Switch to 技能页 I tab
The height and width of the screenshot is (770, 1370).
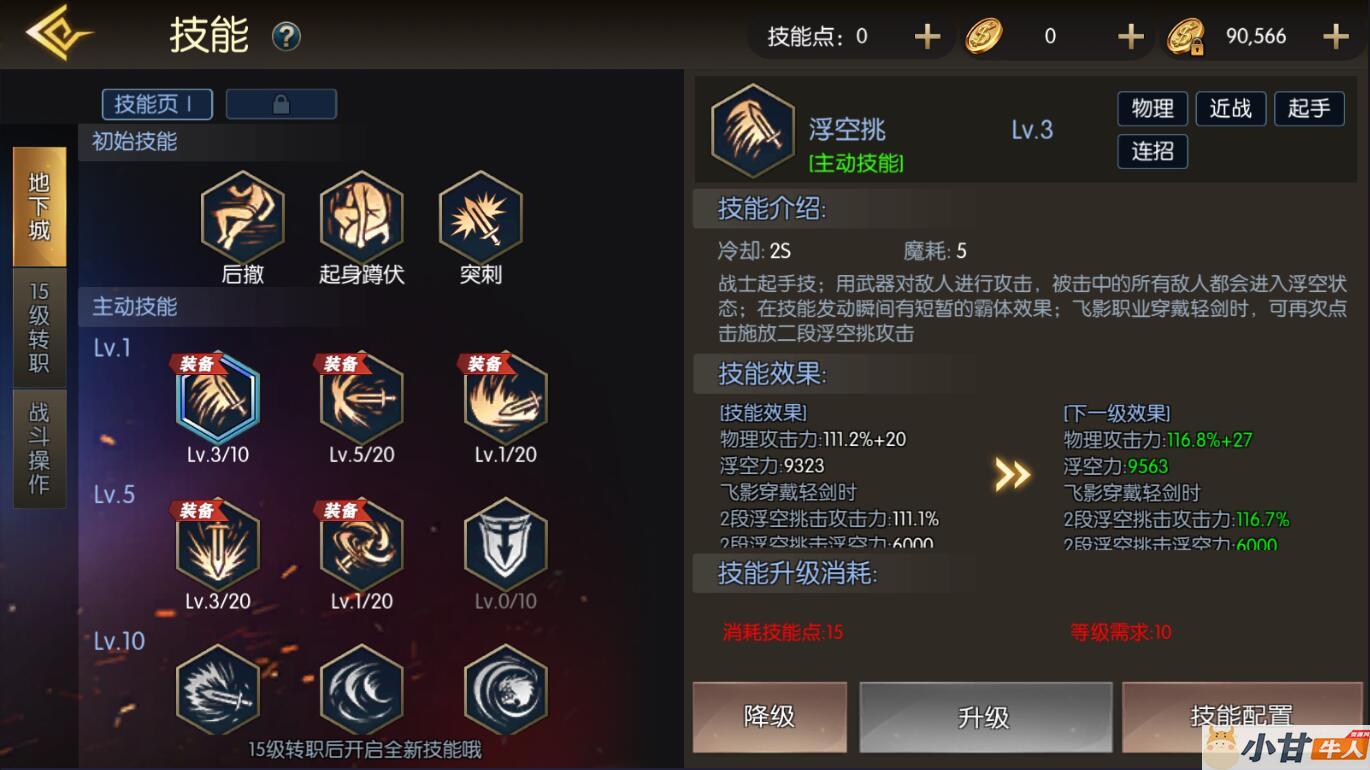click(159, 104)
